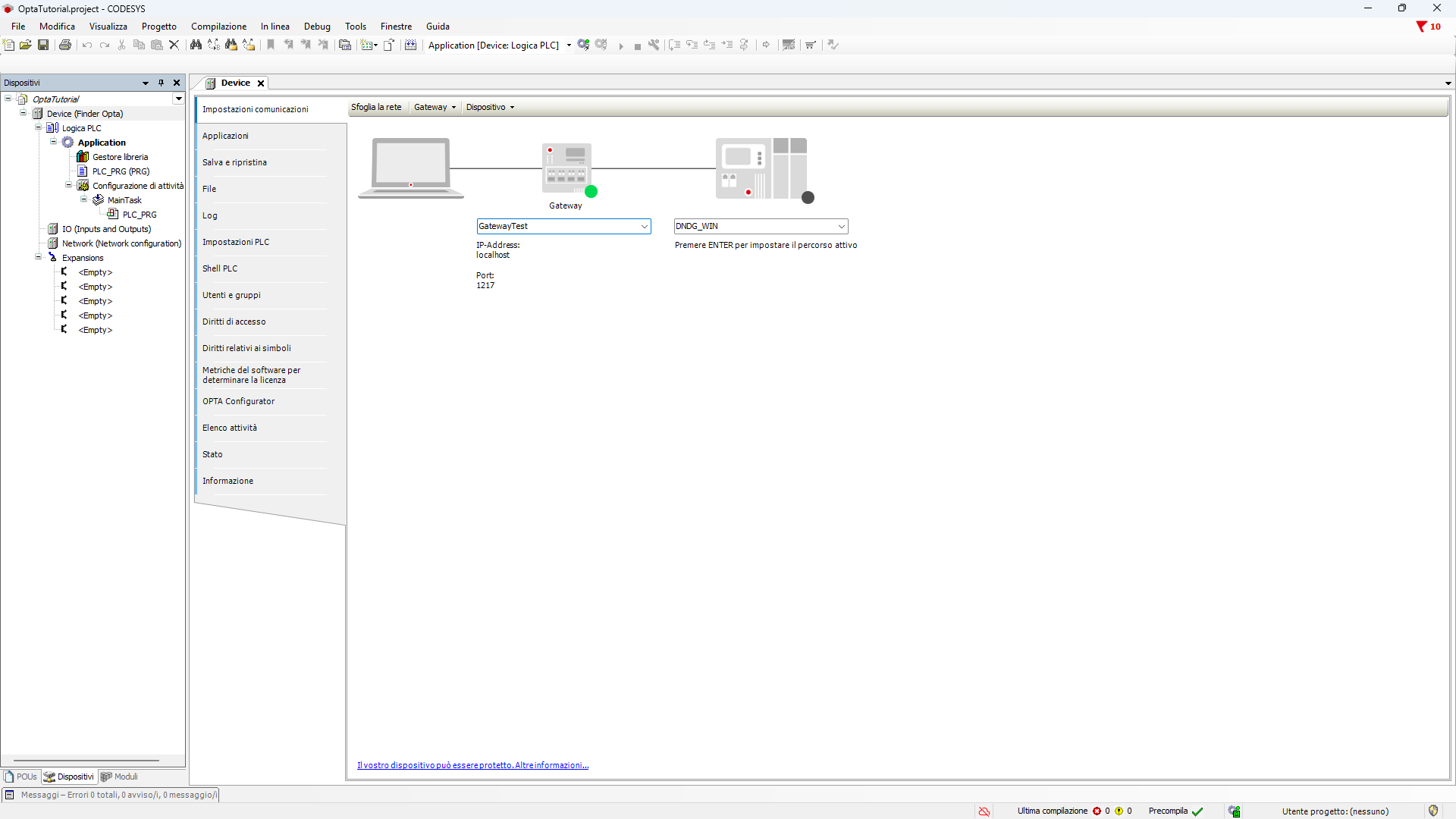Click the shield icon in status bar
The width and height of the screenshot is (1456, 819).
(x=1432, y=811)
